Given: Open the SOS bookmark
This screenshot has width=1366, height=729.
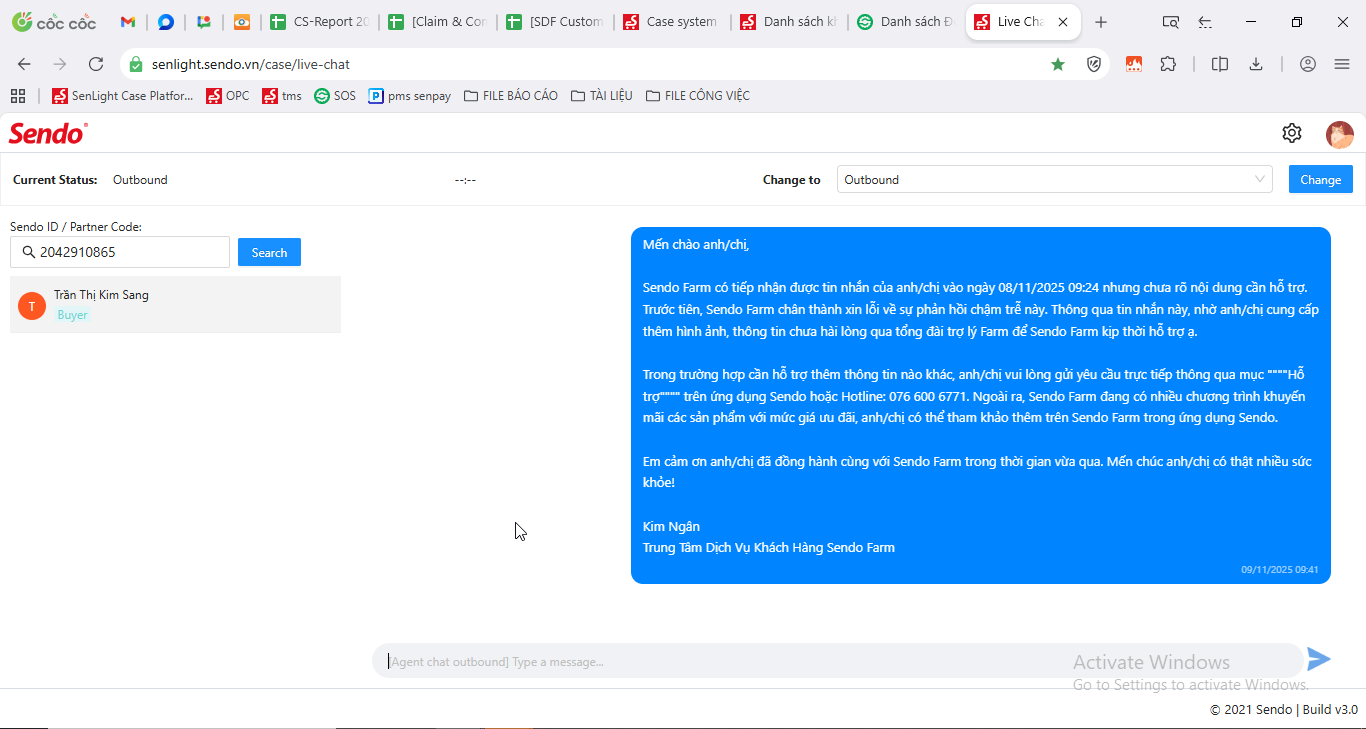Looking at the screenshot, I should tap(335, 96).
